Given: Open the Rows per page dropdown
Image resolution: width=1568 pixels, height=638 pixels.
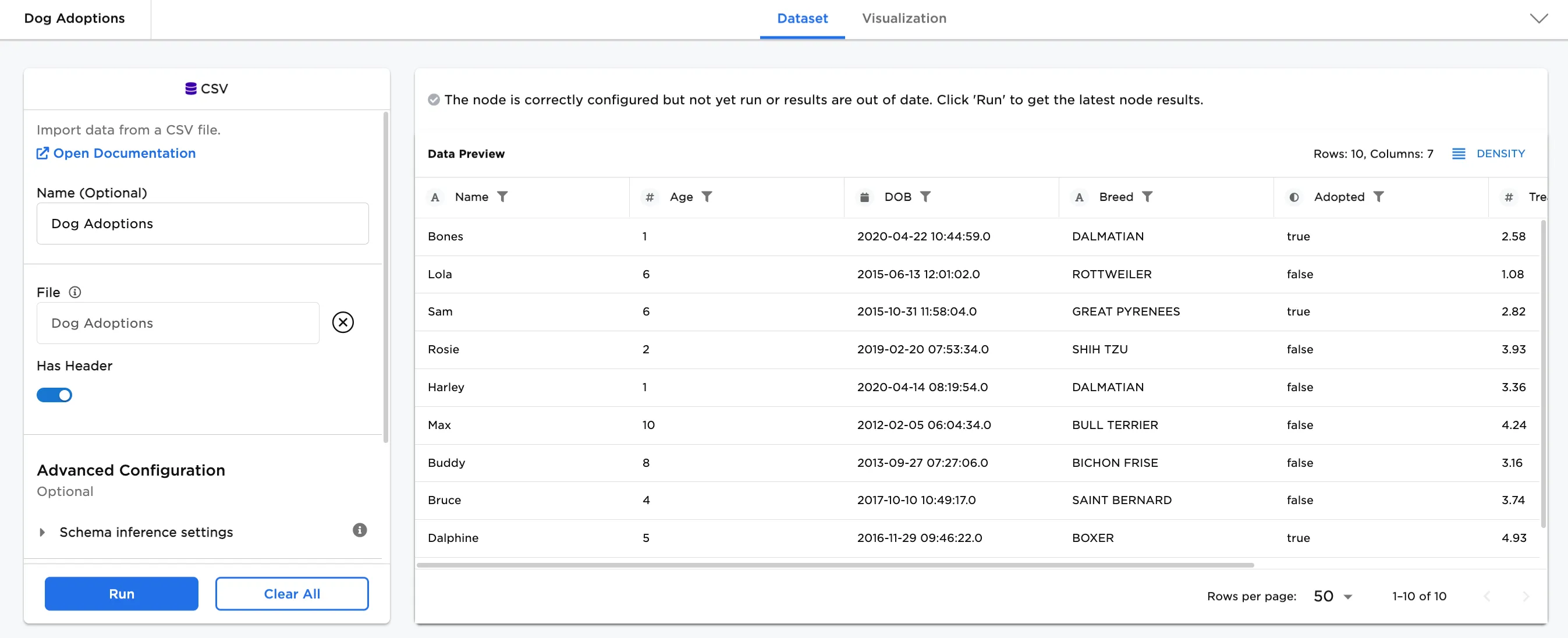Looking at the screenshot, I should [1332, 596].
